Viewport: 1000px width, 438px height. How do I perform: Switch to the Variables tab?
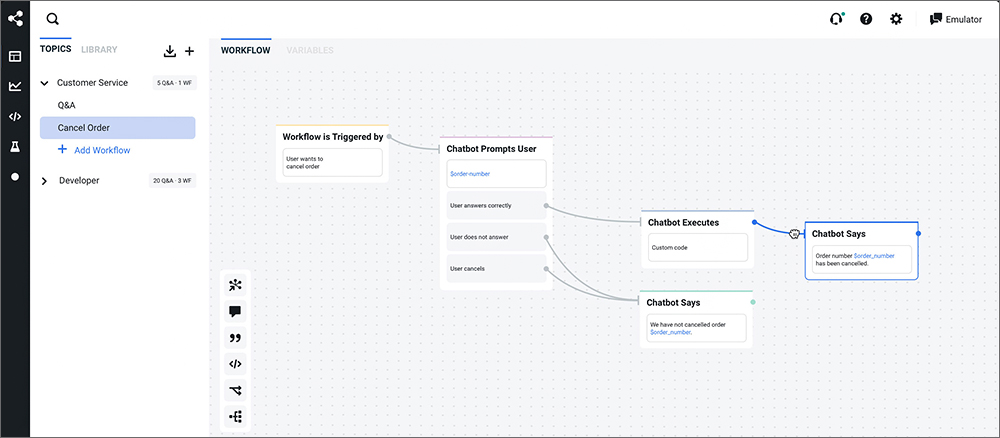310,50
